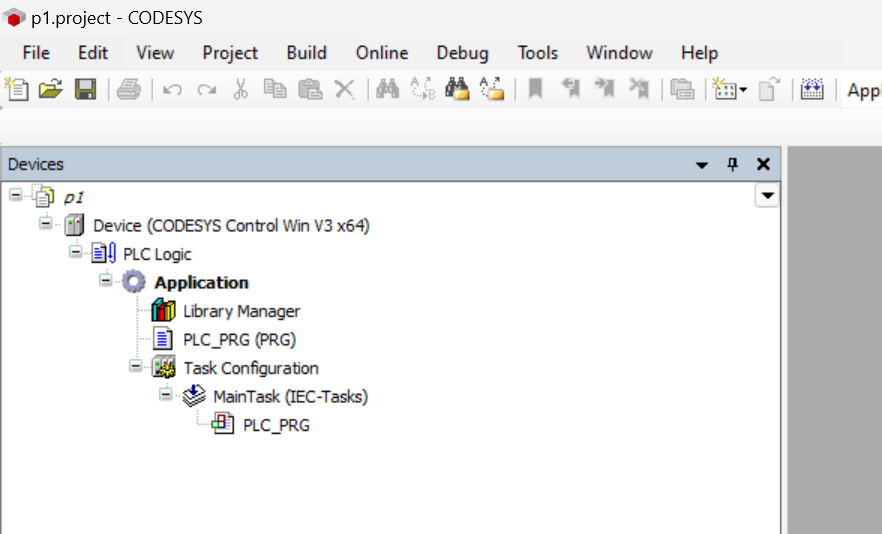Select the Task Configuration label
882x534 pixels.
251,368
